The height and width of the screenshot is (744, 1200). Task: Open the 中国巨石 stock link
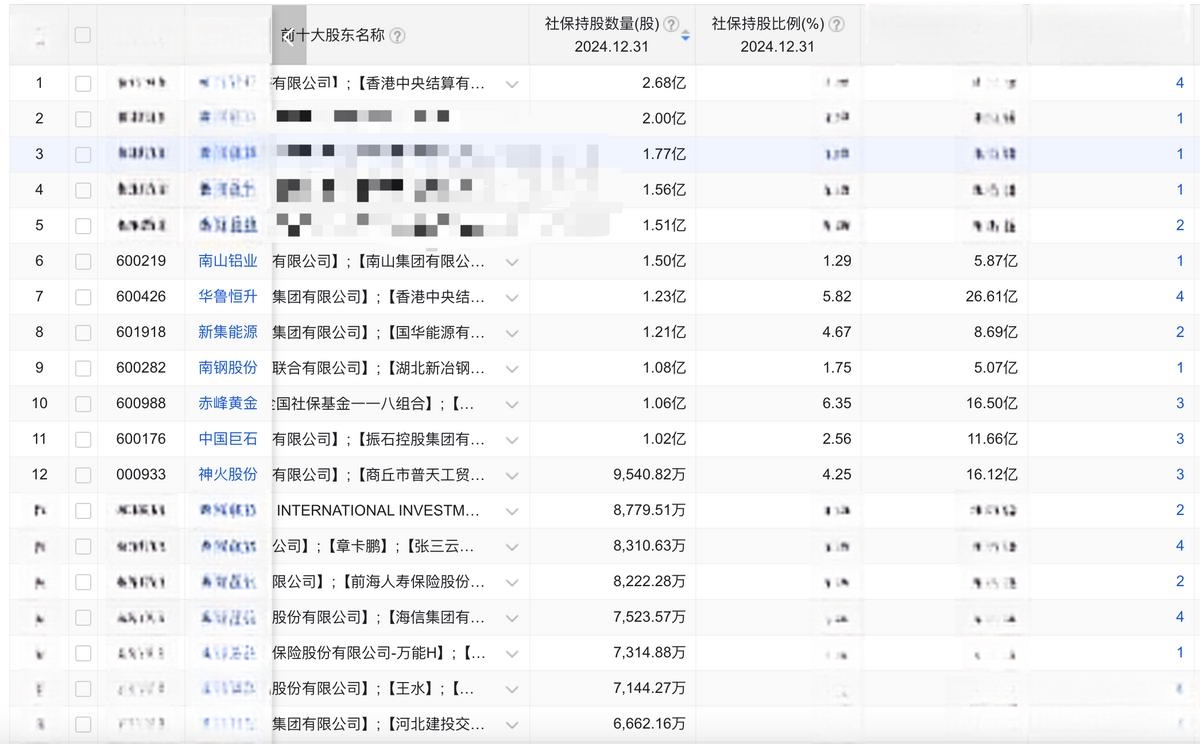click(228, 439)
